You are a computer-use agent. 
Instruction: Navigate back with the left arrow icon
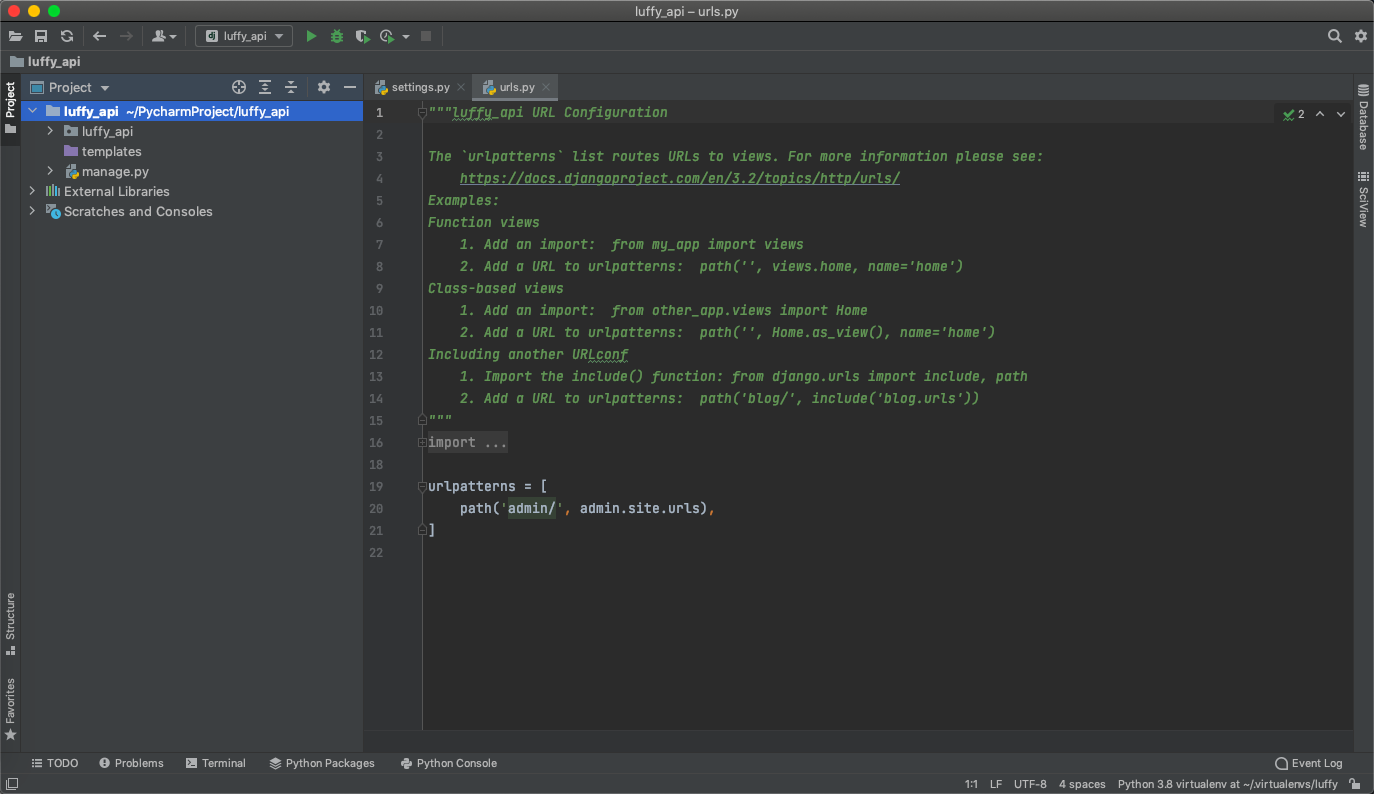[x=99, y=36]
